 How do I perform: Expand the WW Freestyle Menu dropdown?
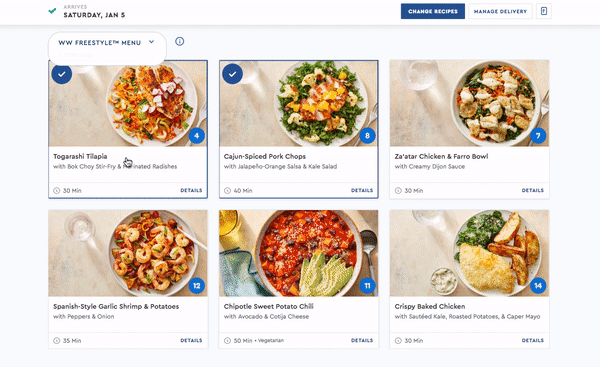click(x=107, y=42)
